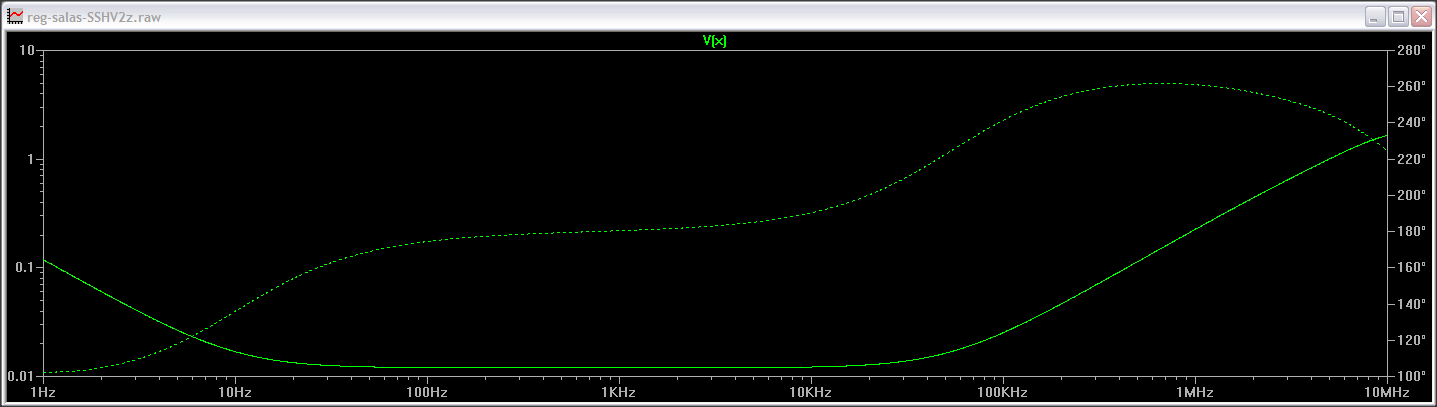
Task: Click the 100KHz frequency axis label
Action: pos(1004,392)
